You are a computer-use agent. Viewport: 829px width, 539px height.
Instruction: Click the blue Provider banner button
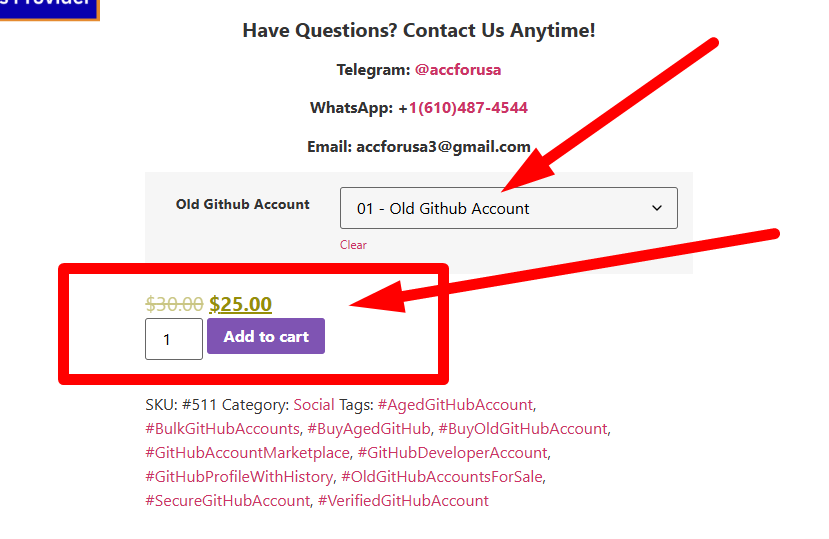49,9
